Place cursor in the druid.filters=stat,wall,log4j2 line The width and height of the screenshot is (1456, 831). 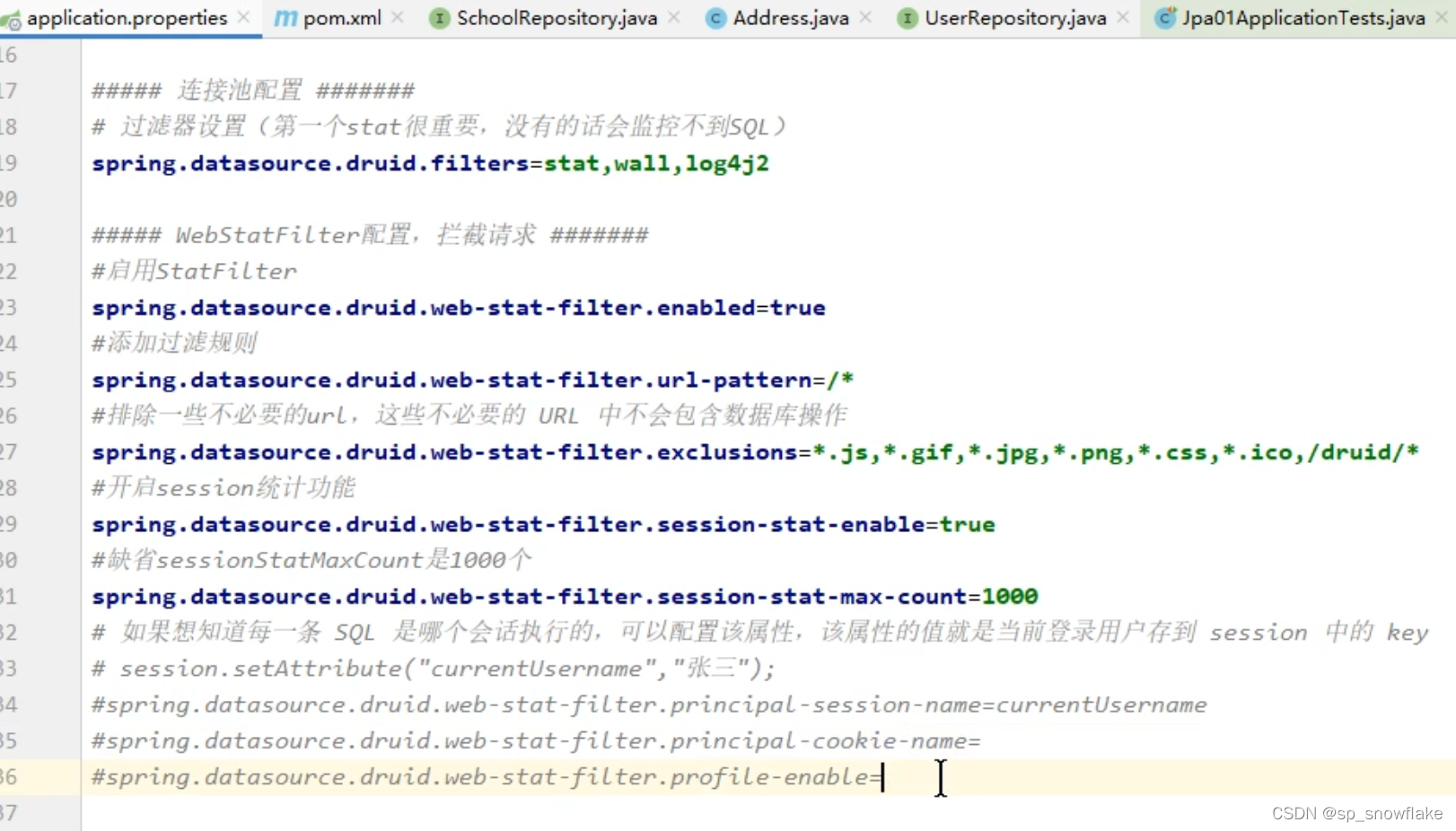point(430,163)
